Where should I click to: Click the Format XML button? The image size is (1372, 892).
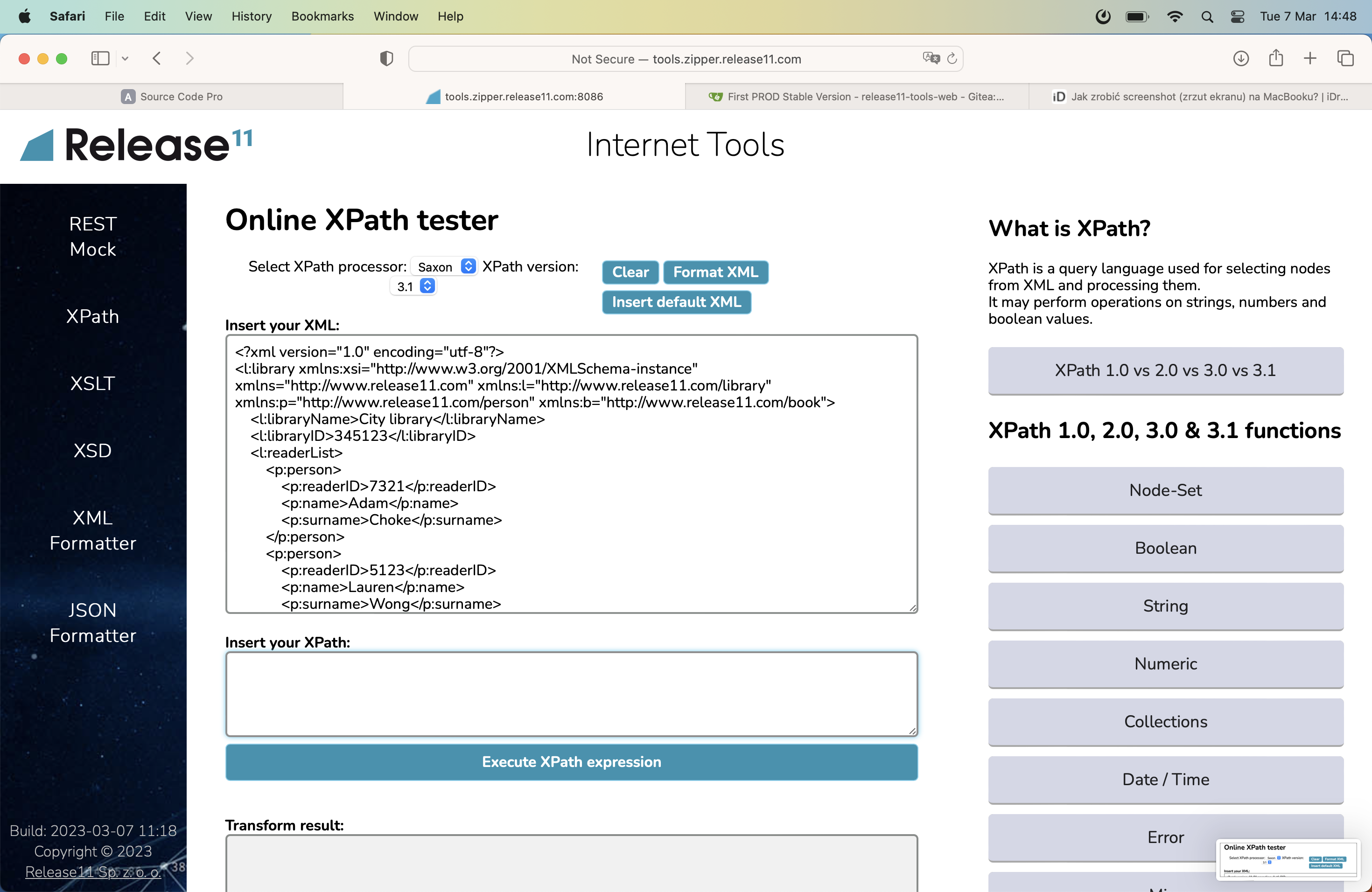pyautogui.click(x=715, y=272)
